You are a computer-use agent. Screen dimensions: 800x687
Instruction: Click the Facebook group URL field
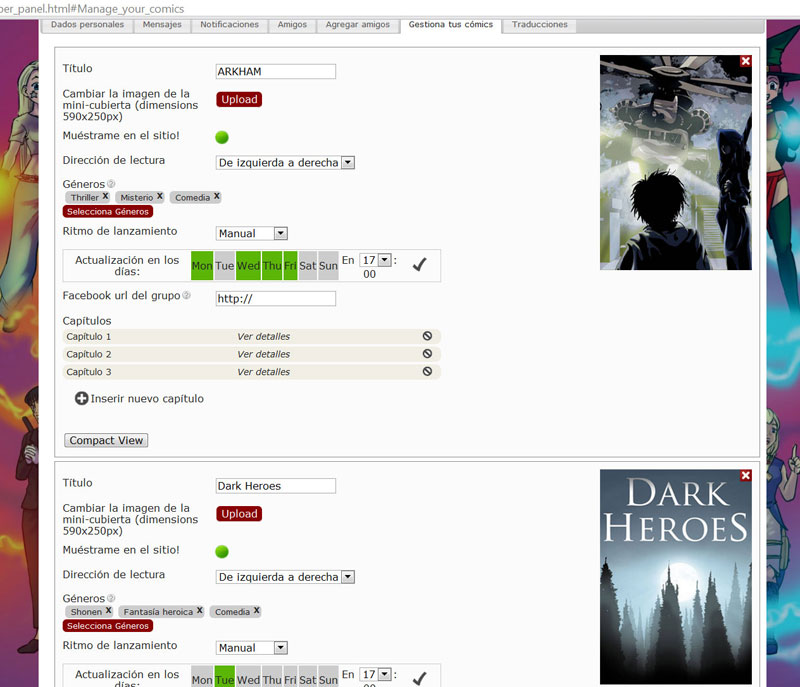[276, 299]
